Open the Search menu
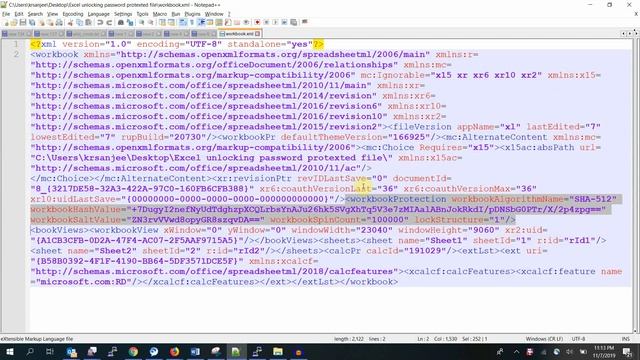The width and height of the screenshot is (640, 360). [35, 14]
